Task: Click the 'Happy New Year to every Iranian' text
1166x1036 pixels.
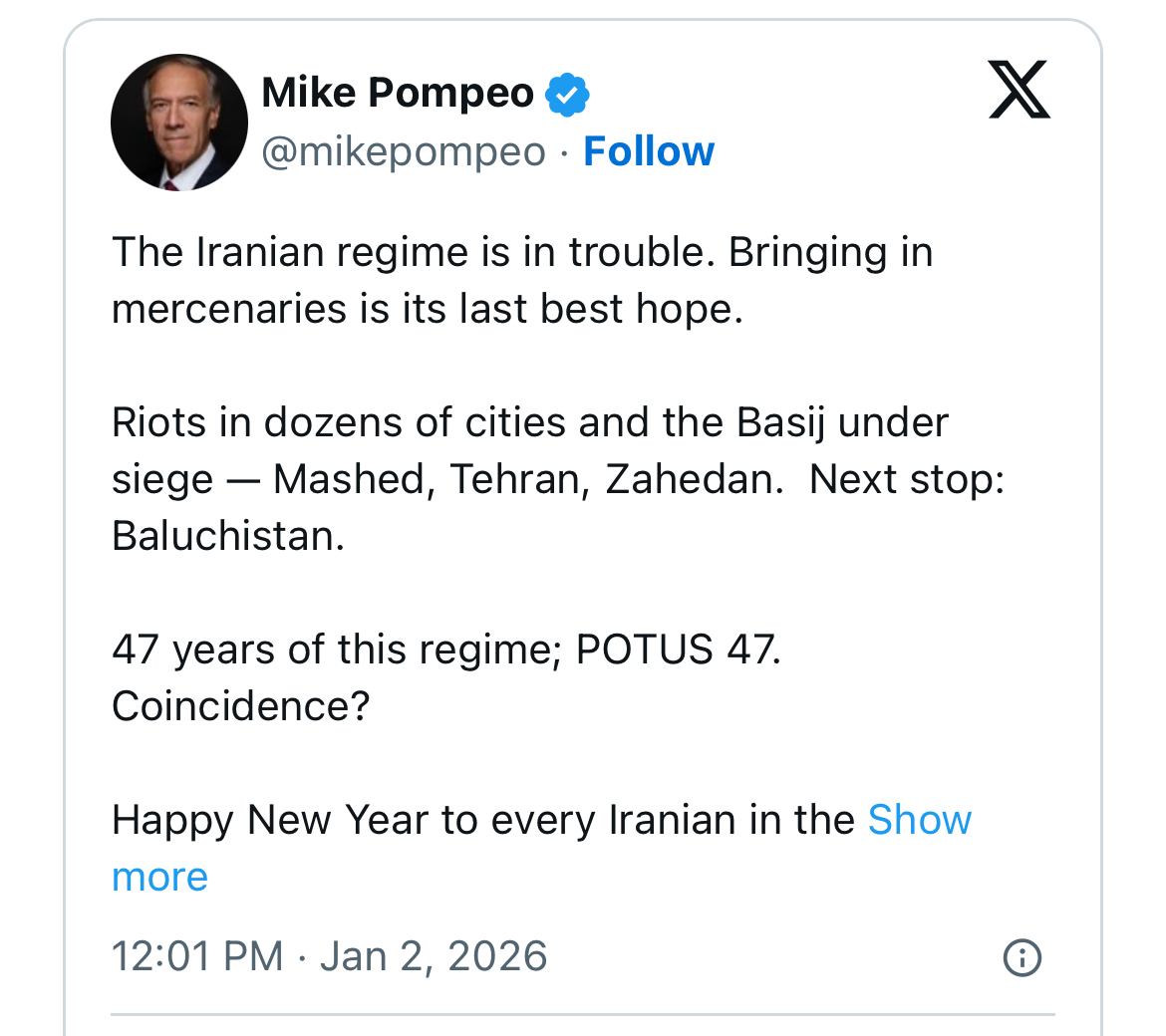Action: coord(482,820)
